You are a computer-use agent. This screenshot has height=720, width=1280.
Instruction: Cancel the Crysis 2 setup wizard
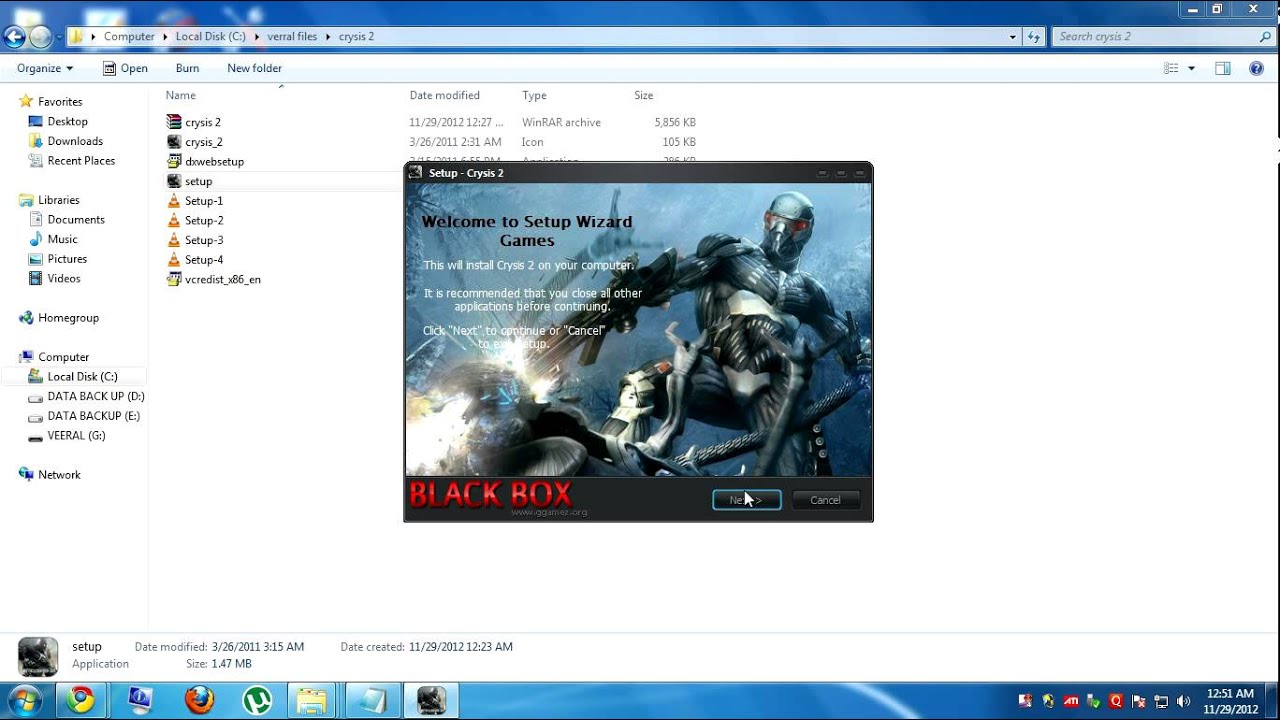coord(825,500)
